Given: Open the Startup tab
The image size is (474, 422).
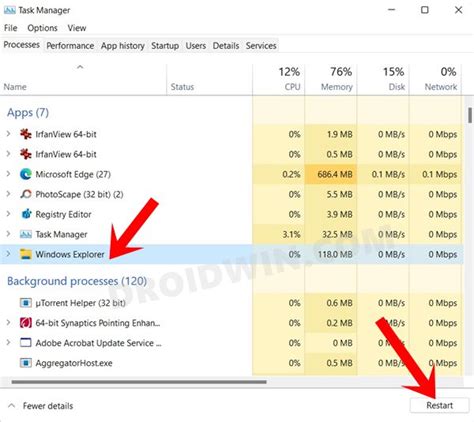Looking at the screenshot, I should pyautogui.click(x=165, y=46).
